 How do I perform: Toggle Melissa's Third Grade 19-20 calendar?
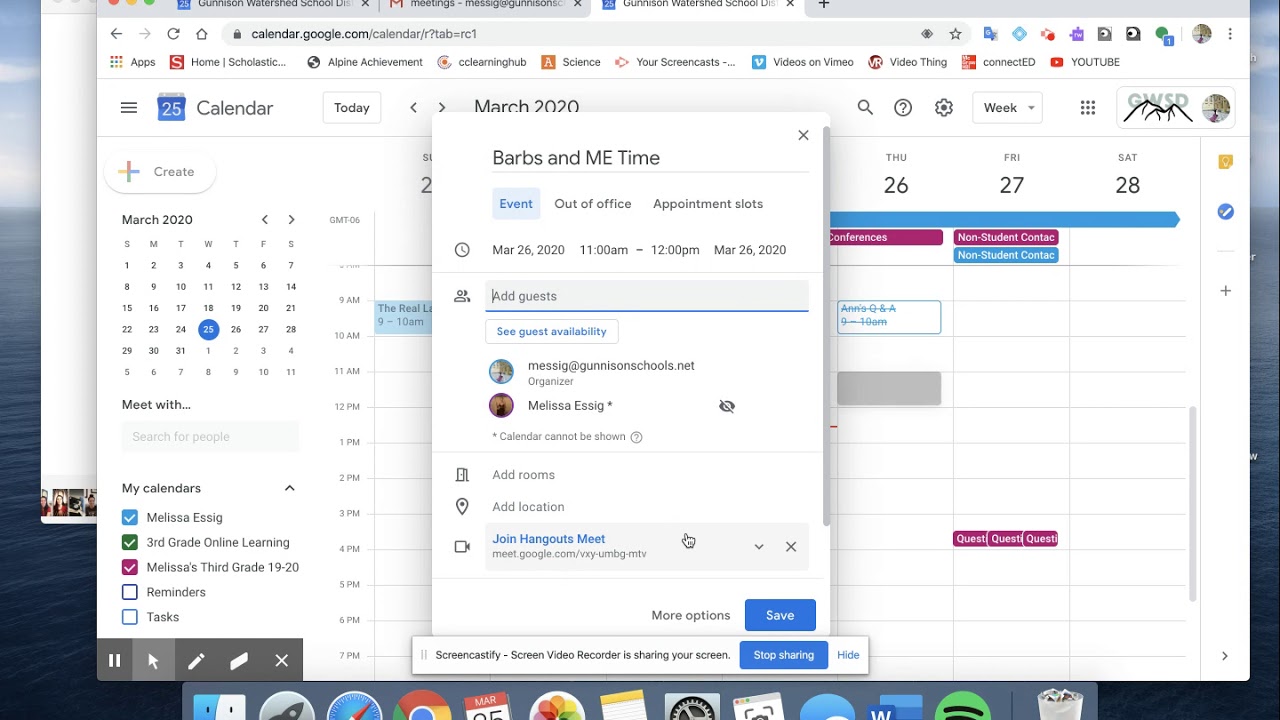point(130,568)
